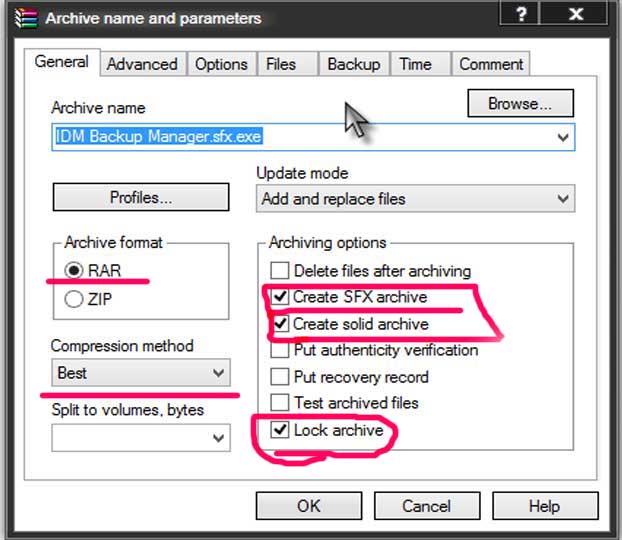Click the archive name text IDM Backup Manager.sfx.exe
The width and height of the screenshot is (622, 540).
click(158, 136)
